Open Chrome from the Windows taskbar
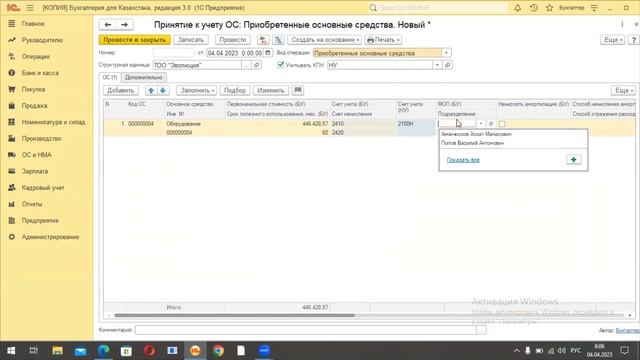This screenshot has height=360, width=640. 218,351
